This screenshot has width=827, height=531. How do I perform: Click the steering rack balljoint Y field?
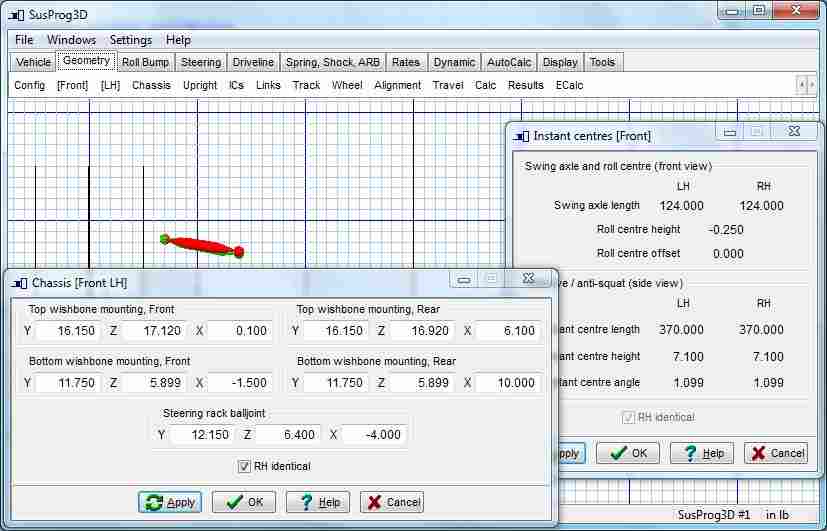click(201, 435)
